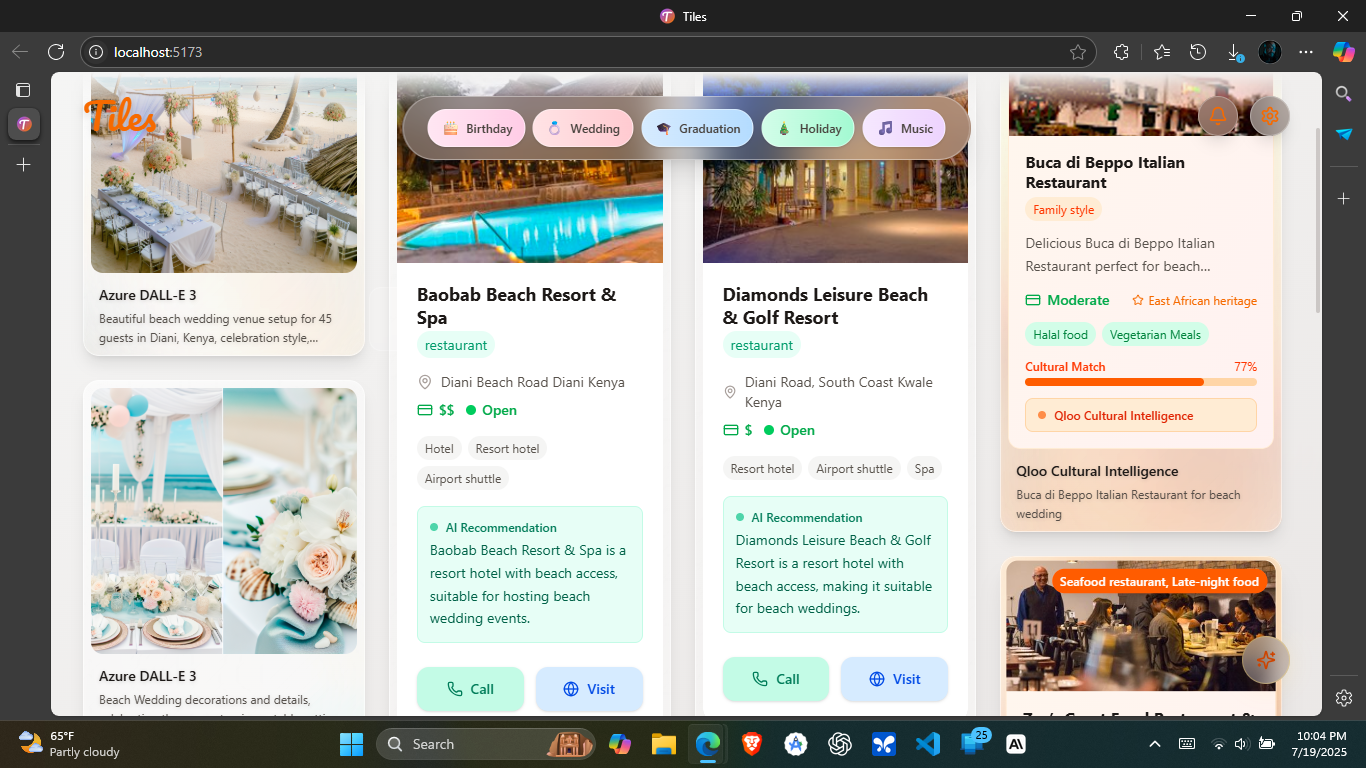Open the Windows Start menu

352,744
